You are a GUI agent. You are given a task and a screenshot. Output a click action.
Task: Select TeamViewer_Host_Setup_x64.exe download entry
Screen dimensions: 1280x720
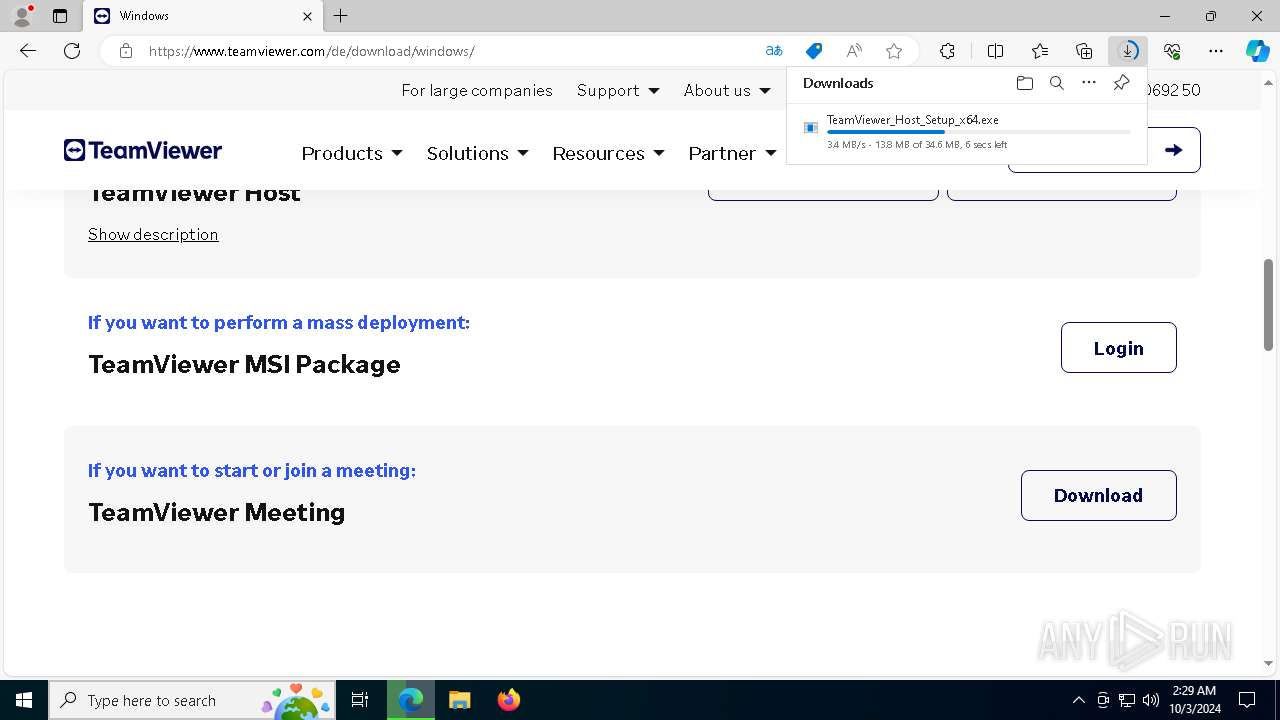point(966,132)
